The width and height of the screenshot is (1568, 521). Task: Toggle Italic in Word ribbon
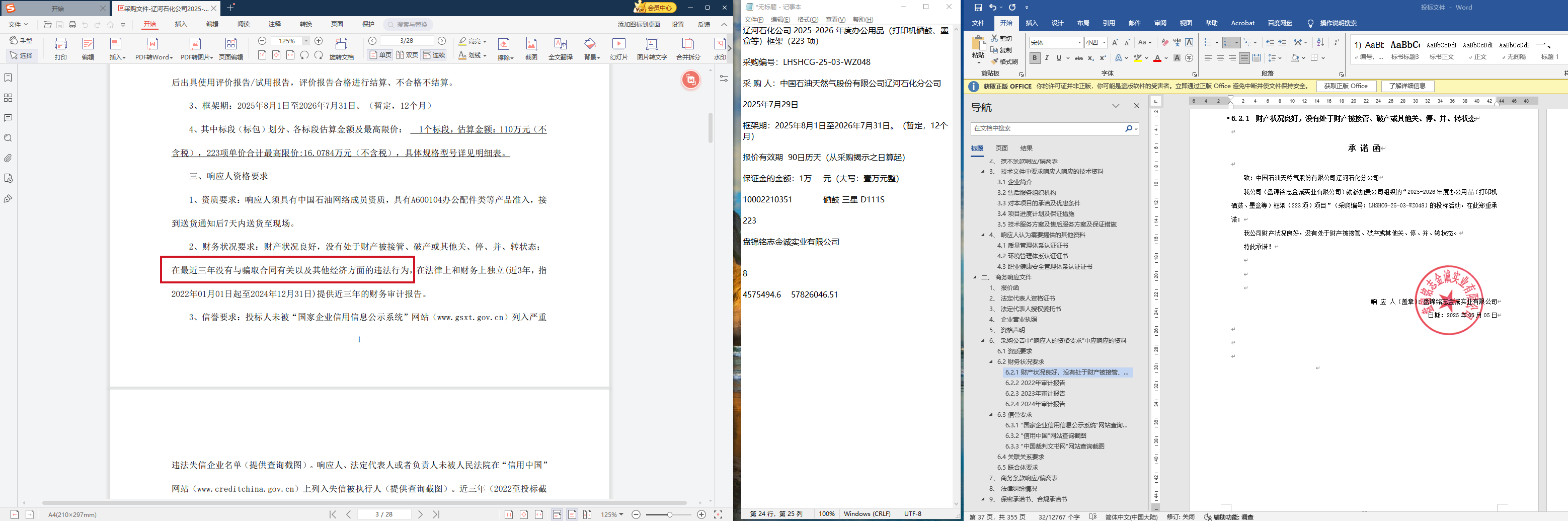point(1047,58)
